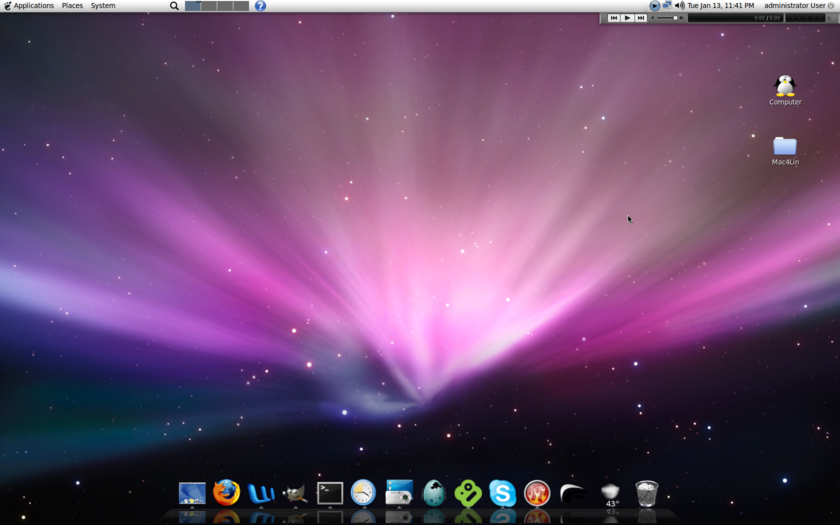
Task: Click the date and time clock
Action: pos(721,5)
